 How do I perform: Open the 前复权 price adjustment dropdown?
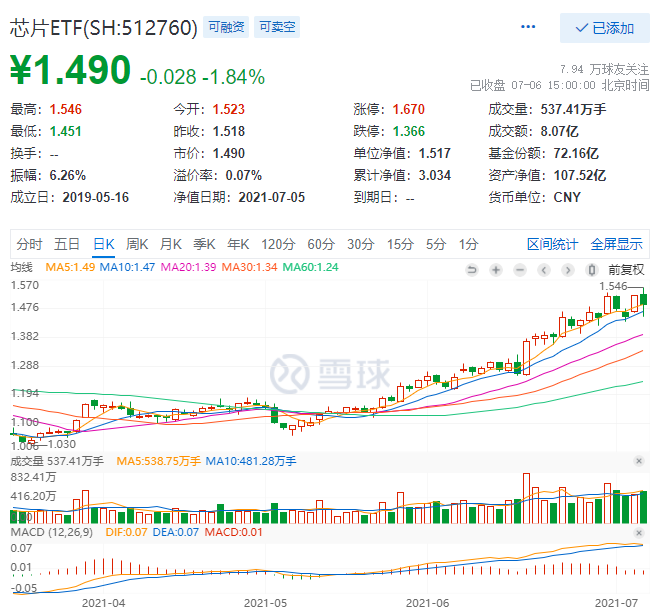tap(626, 270)
